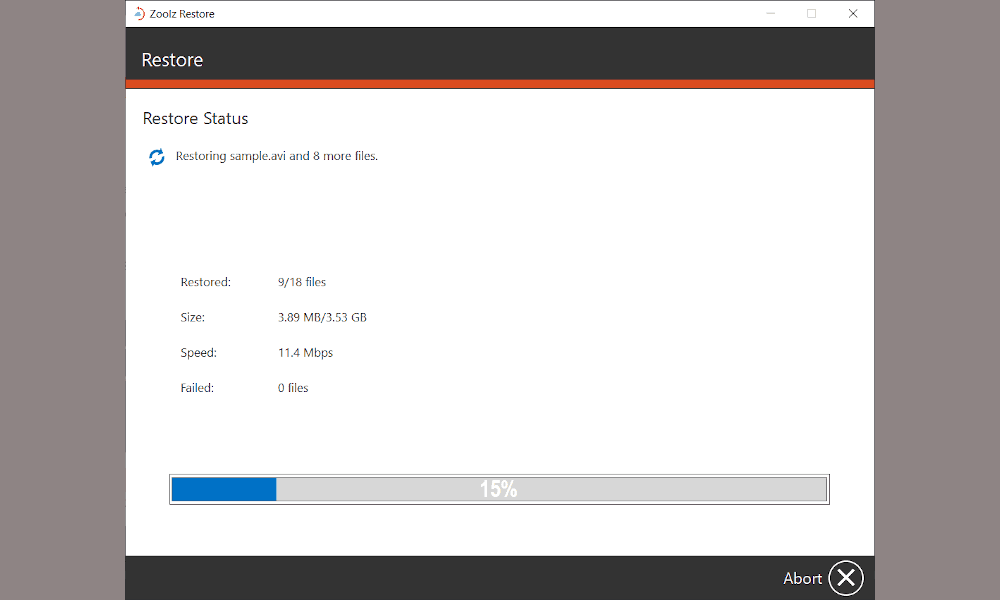Click the "Speed:" label
This screenshot has height=600, width=1000.
click(198, 353)
